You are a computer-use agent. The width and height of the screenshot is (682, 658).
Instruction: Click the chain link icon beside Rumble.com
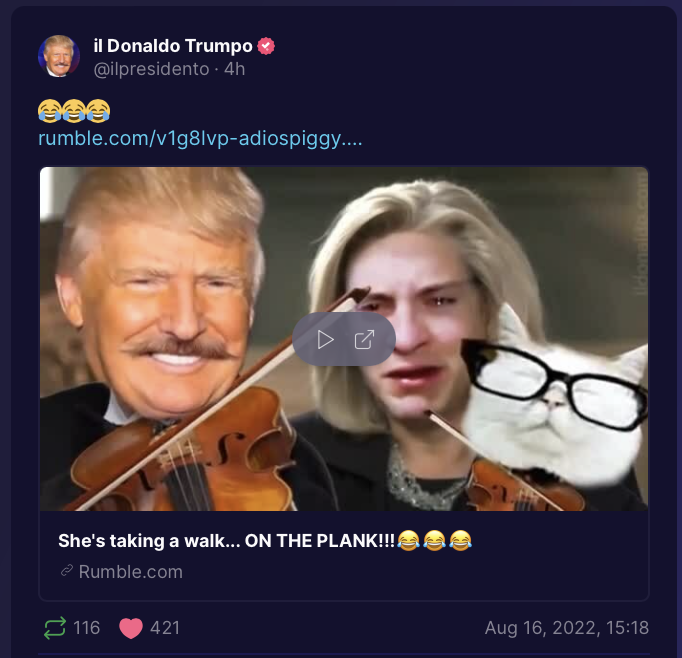pos(67,571)
